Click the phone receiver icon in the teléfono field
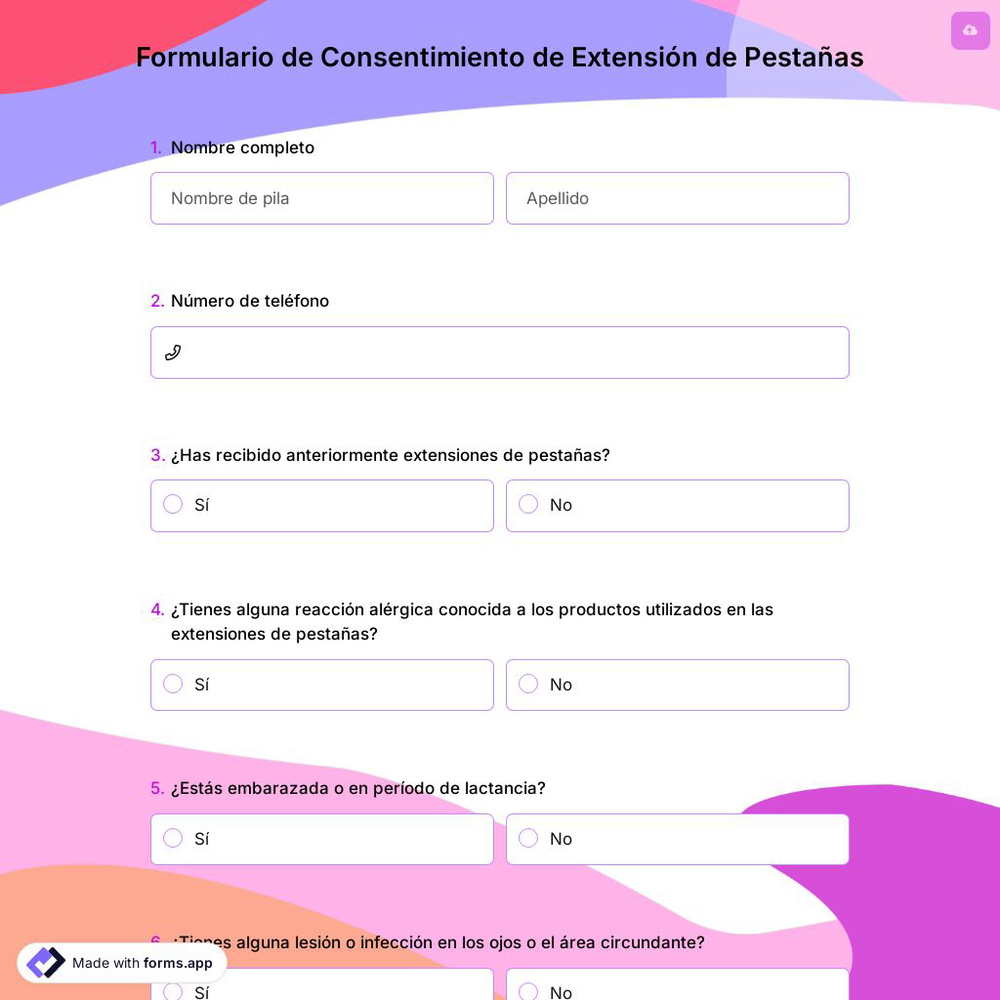The image size is (1000, 1000). [173, 352]
